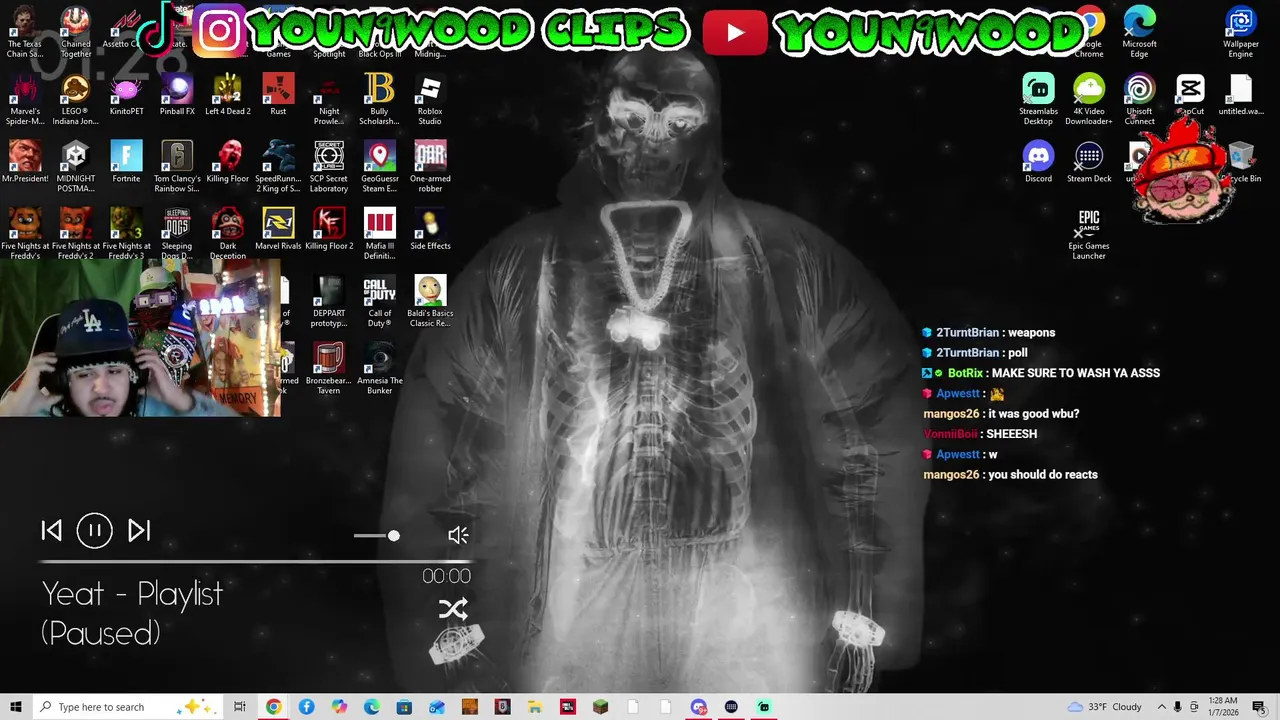
Task: Launch the Discord desktop shortcut
Action: pos(1038,162)
